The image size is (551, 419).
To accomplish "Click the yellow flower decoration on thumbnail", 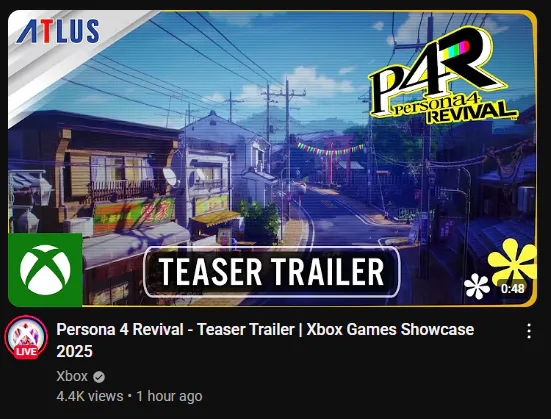I will point(512,260).
